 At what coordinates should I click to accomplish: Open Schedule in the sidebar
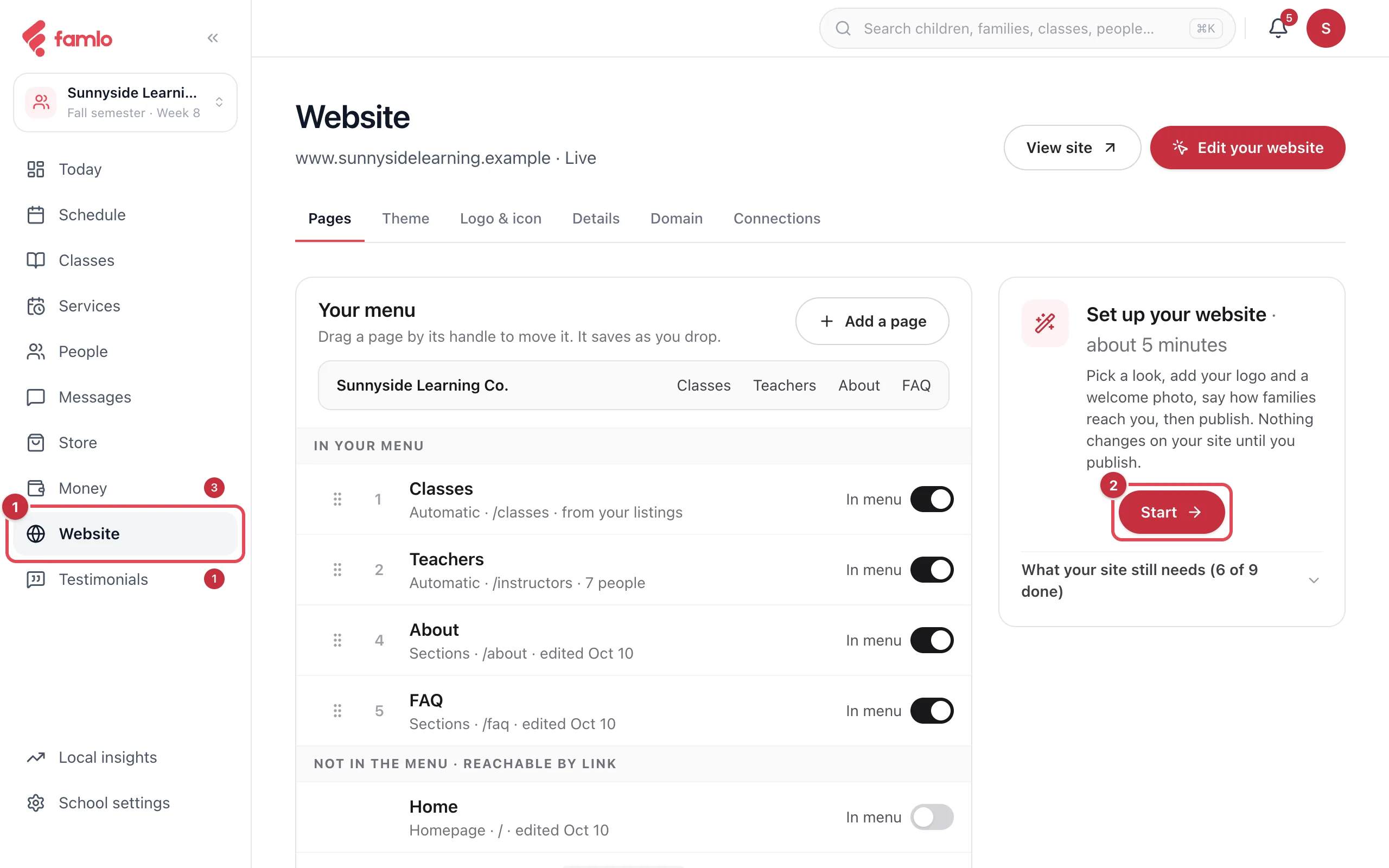click(x=125, y=215)
